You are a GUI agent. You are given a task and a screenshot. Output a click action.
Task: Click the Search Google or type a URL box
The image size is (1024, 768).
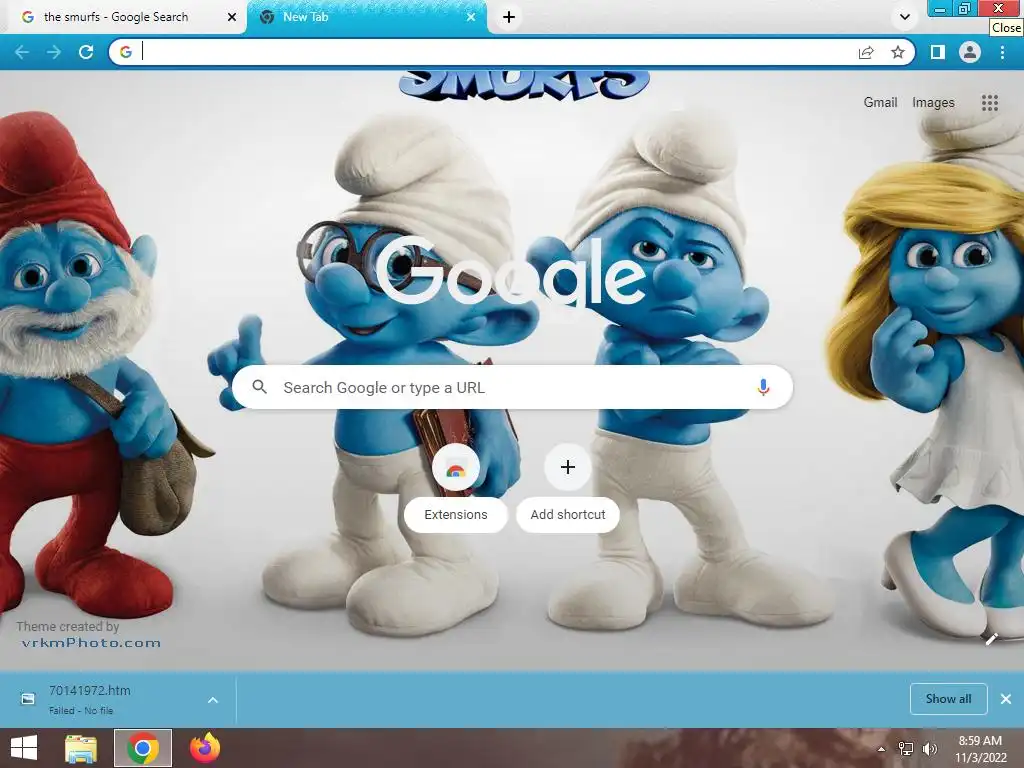click(513, 387)
